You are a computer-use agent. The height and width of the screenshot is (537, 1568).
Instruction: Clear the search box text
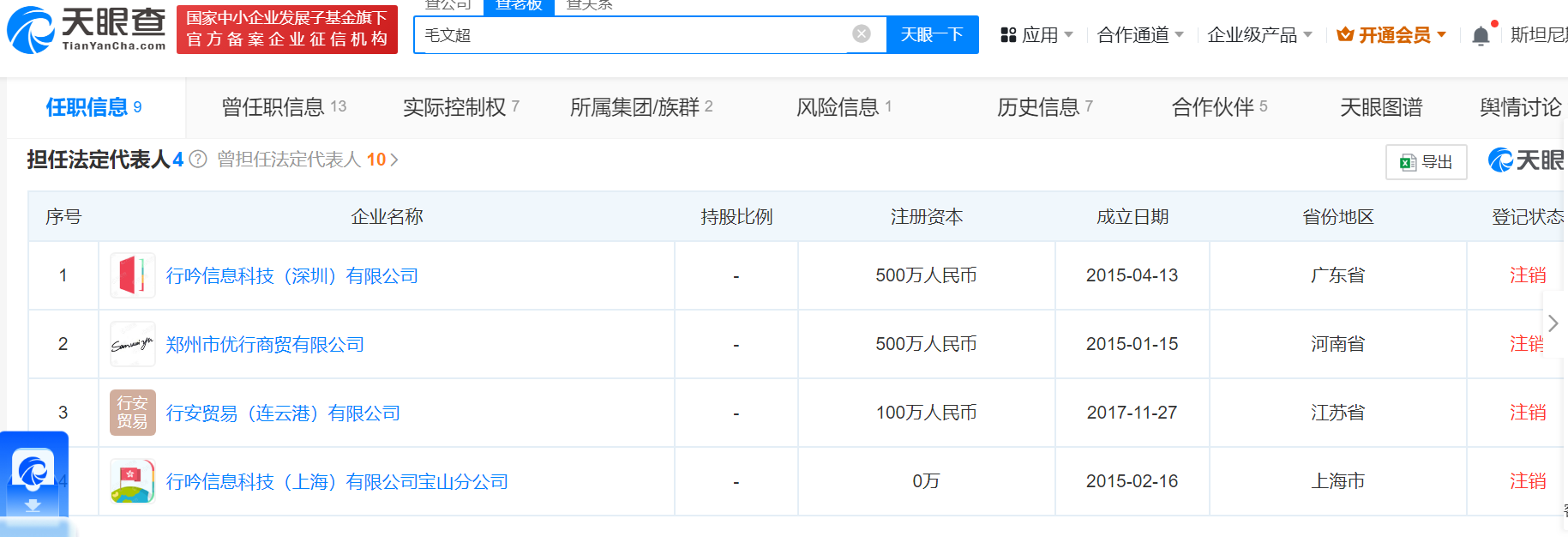click(x=862, y=33)
